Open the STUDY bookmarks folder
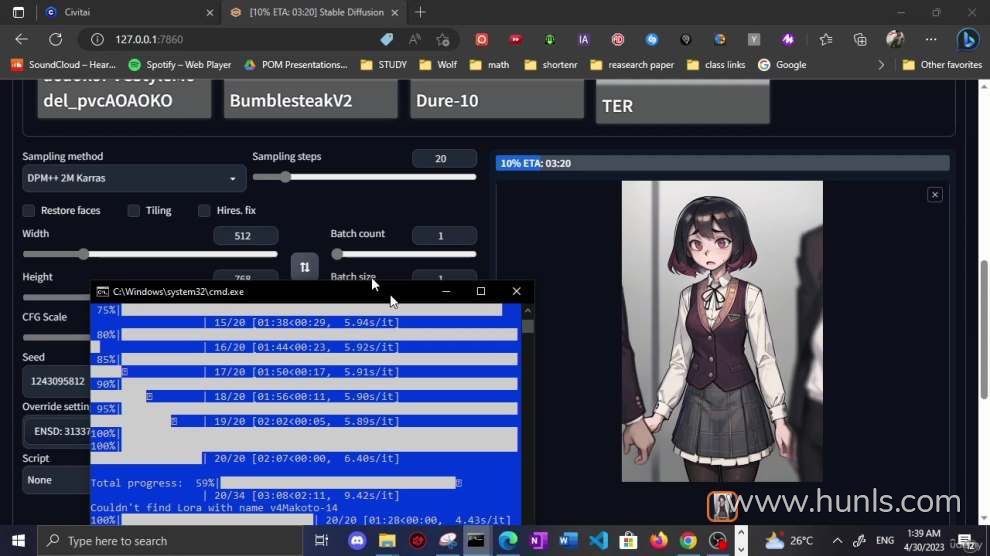 pos(383,65)
